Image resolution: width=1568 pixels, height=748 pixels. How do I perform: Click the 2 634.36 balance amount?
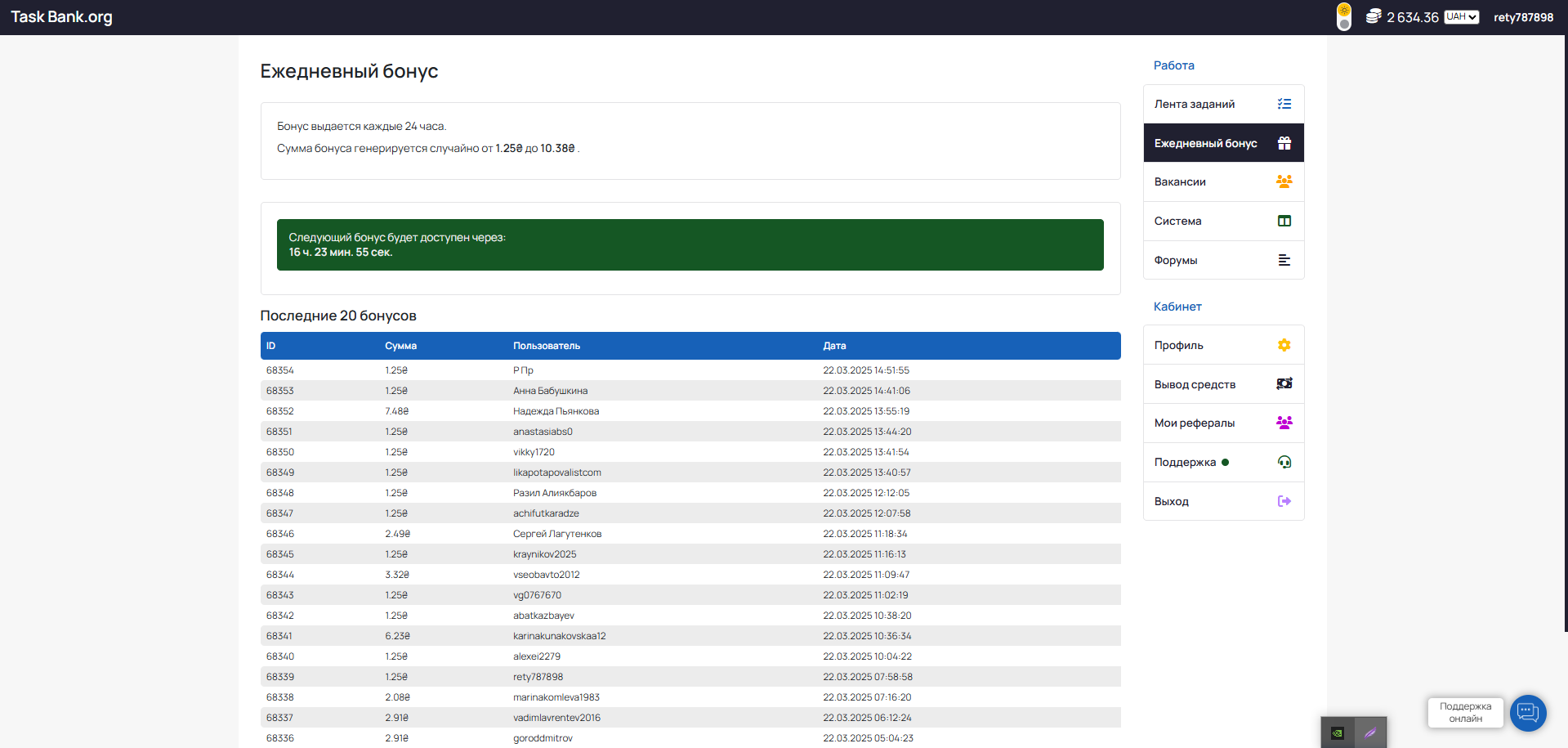click(x=1412, y=17)
